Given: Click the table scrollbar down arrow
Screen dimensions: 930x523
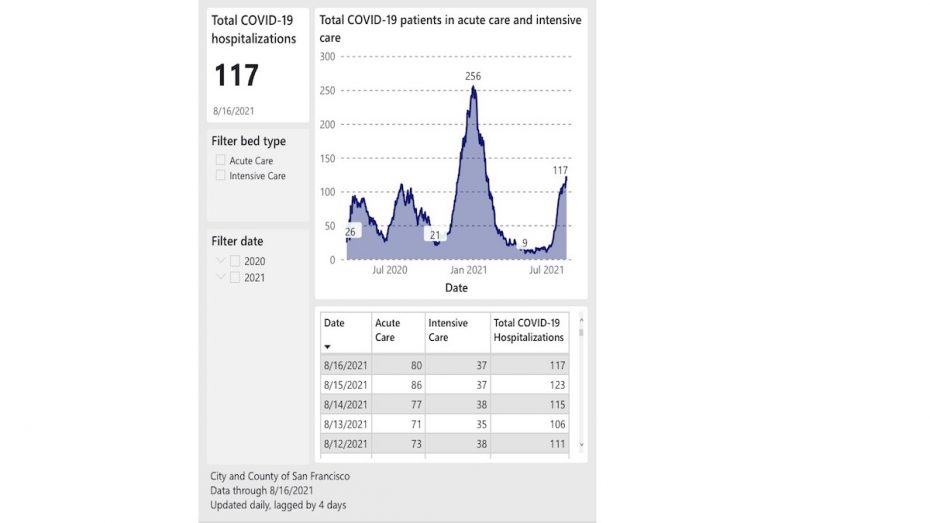Looking at the screenshot, I should point(580,445).
